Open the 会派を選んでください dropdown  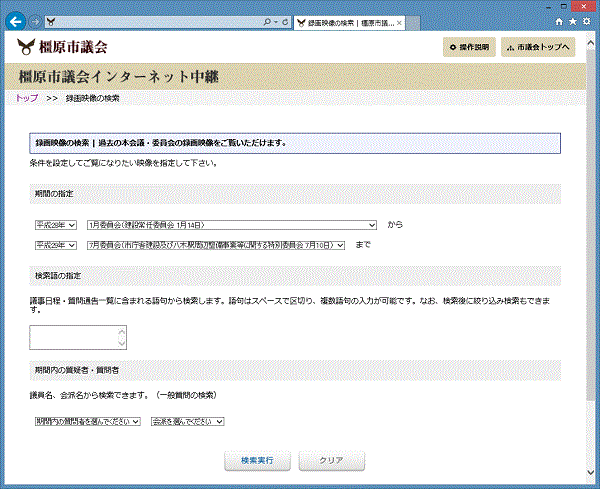click(x=188, y=422)
